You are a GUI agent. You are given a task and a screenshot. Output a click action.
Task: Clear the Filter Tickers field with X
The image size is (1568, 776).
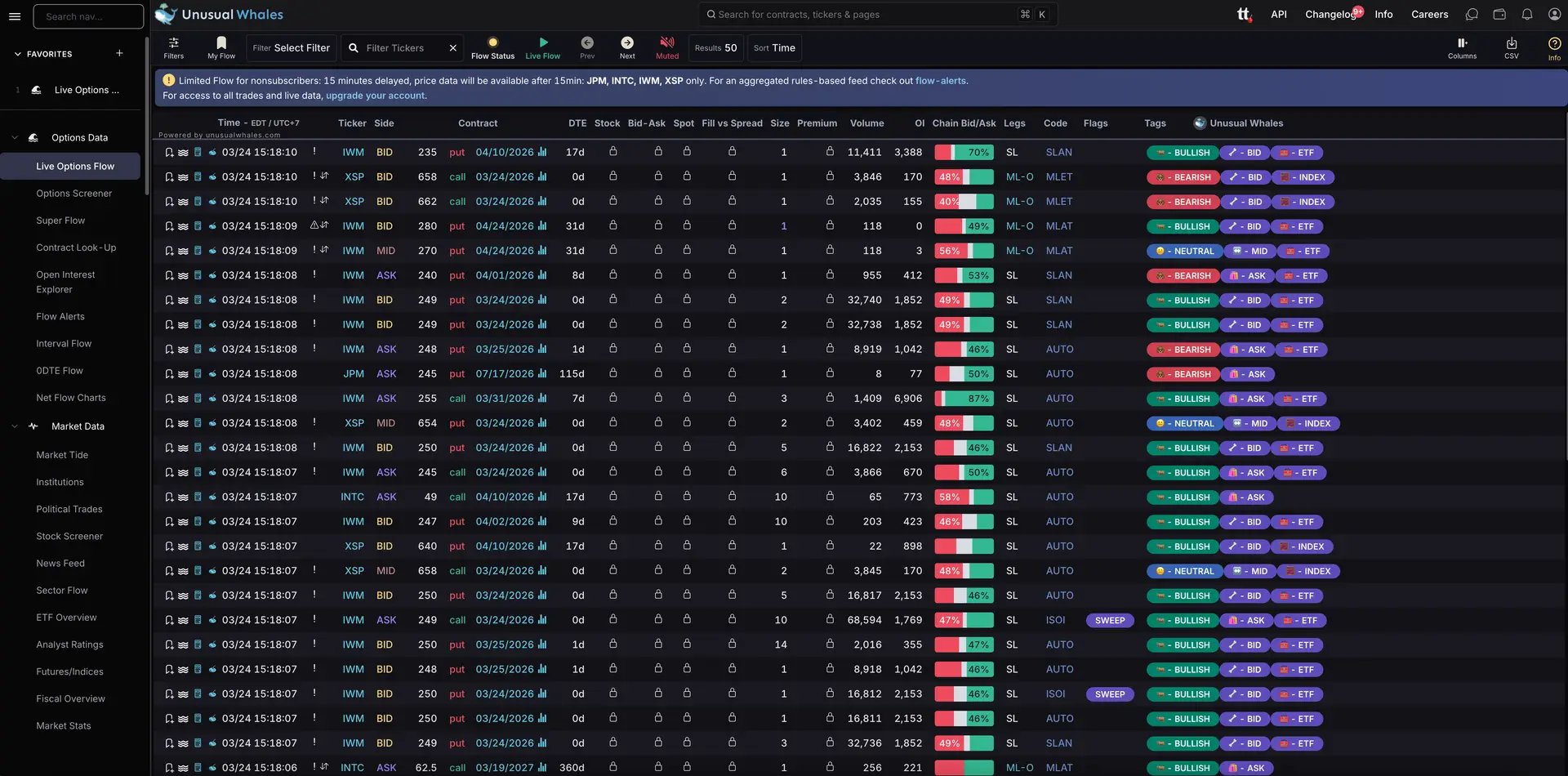[453, 48]
